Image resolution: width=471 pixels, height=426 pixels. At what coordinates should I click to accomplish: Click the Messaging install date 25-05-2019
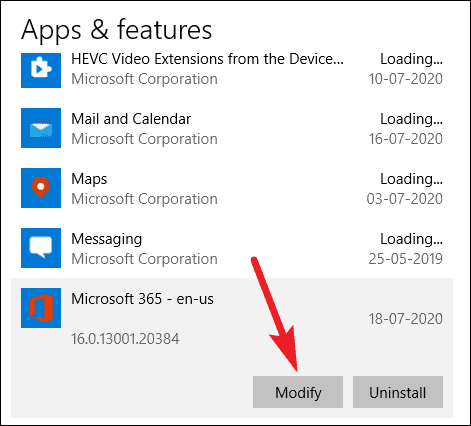406,259
